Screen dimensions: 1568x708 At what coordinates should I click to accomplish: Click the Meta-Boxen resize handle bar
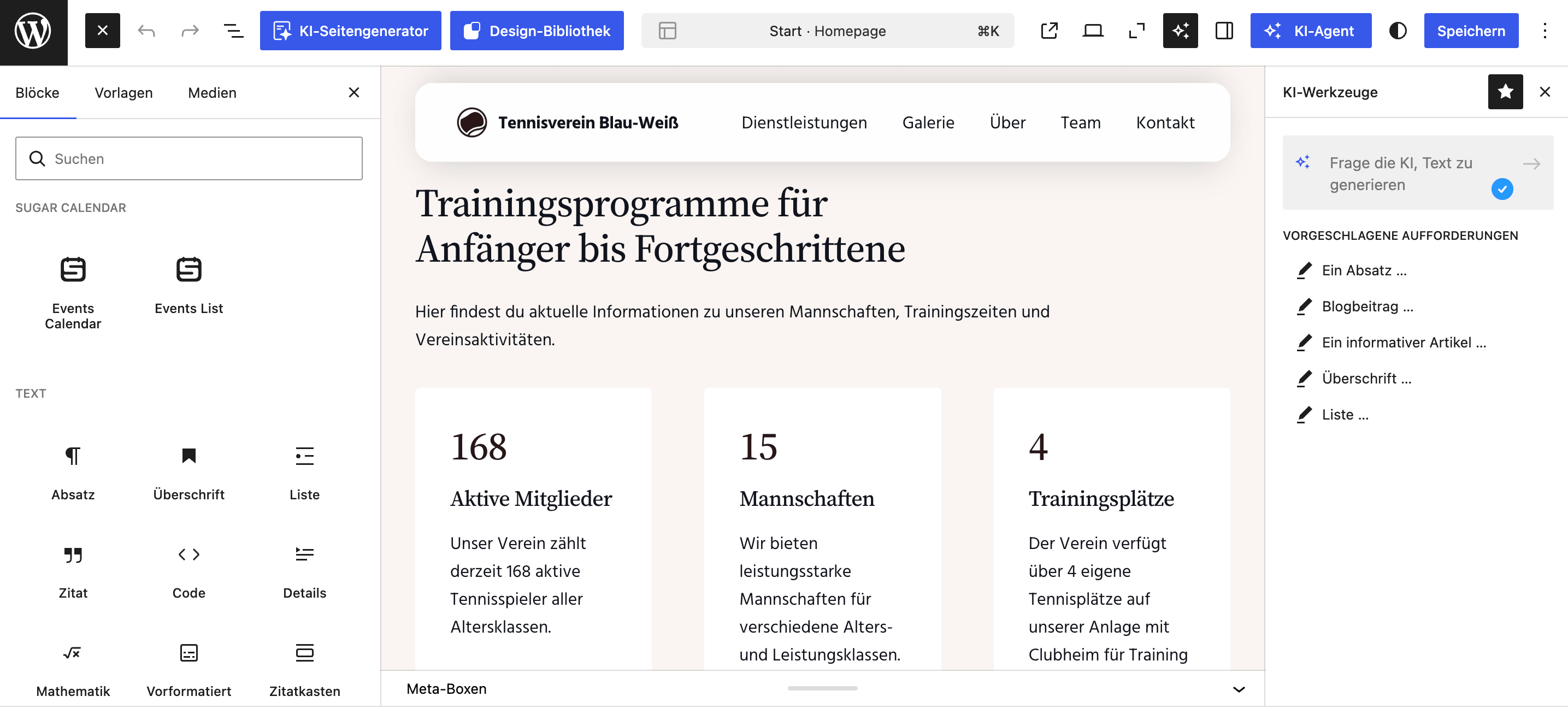(822, 688)
